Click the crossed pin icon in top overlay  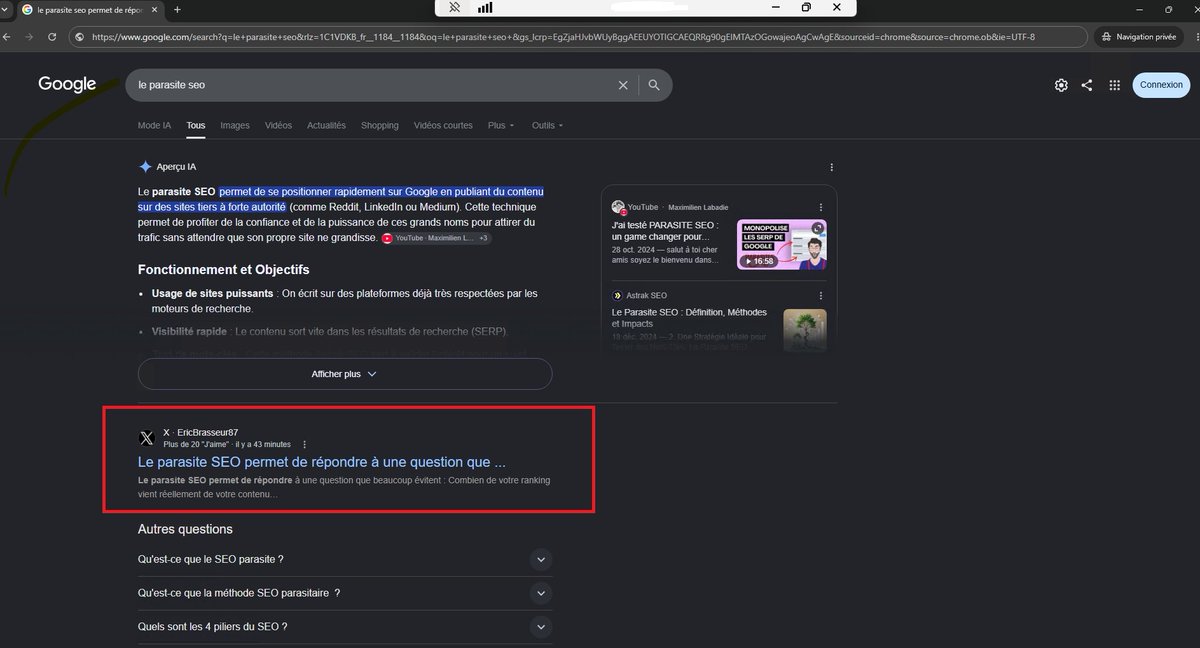point(455,7)
